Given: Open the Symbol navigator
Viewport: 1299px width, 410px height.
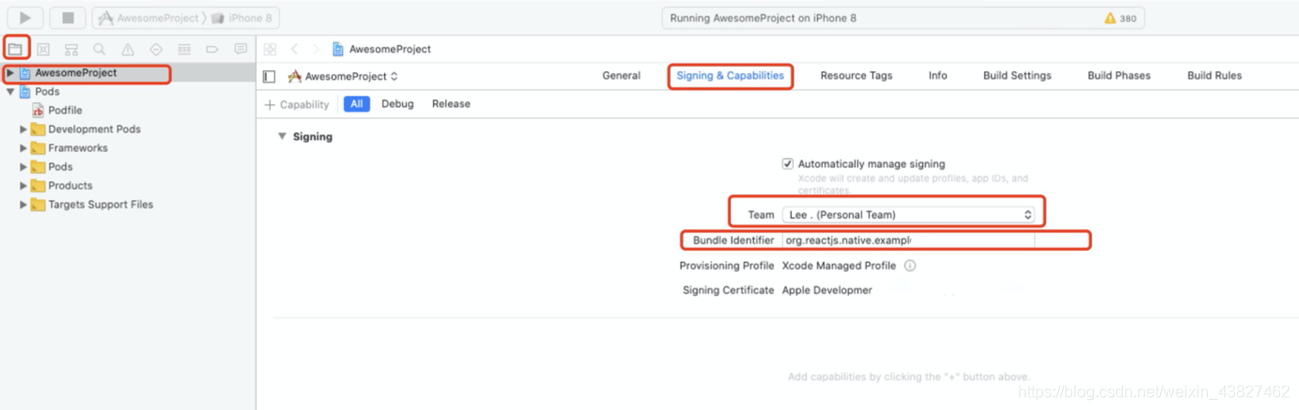Looking at the screenshot, I should [x=71, y=49].
